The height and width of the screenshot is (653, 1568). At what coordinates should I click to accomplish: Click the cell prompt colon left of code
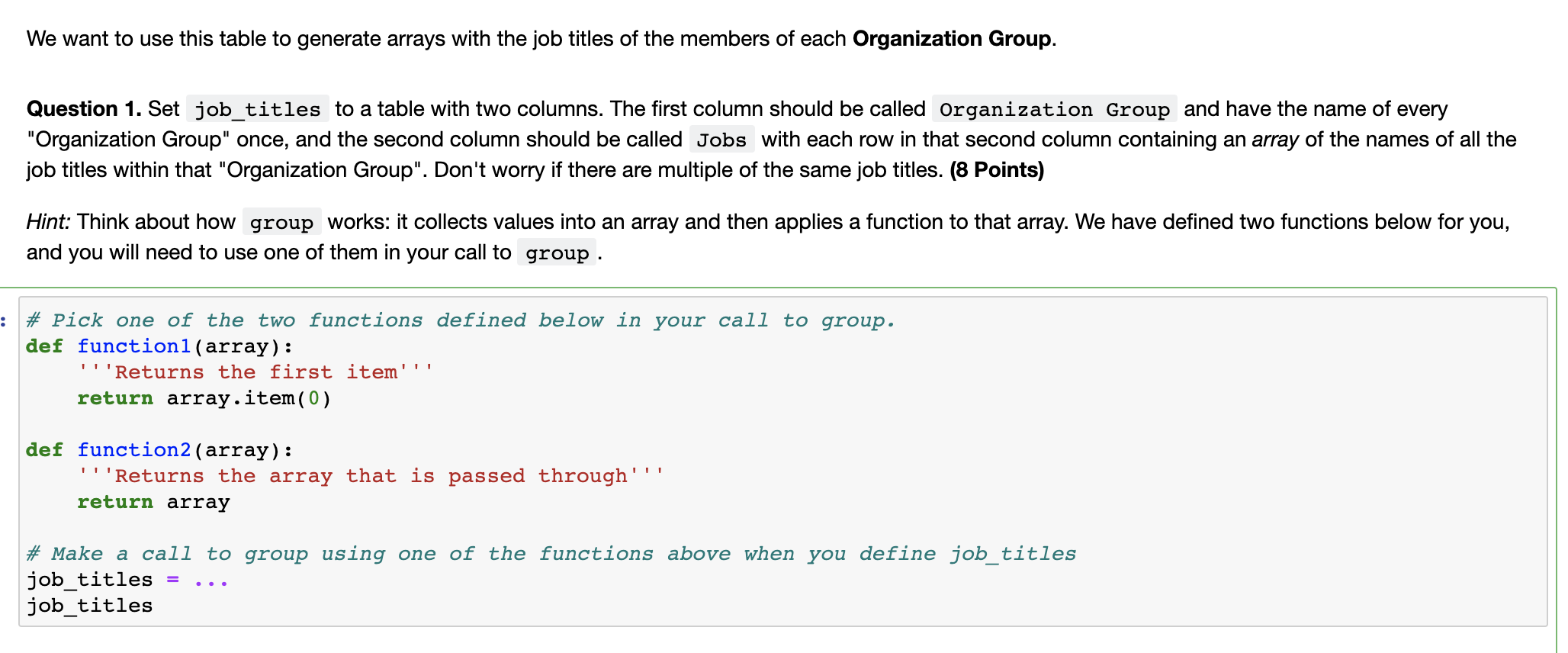pos(4,320)
